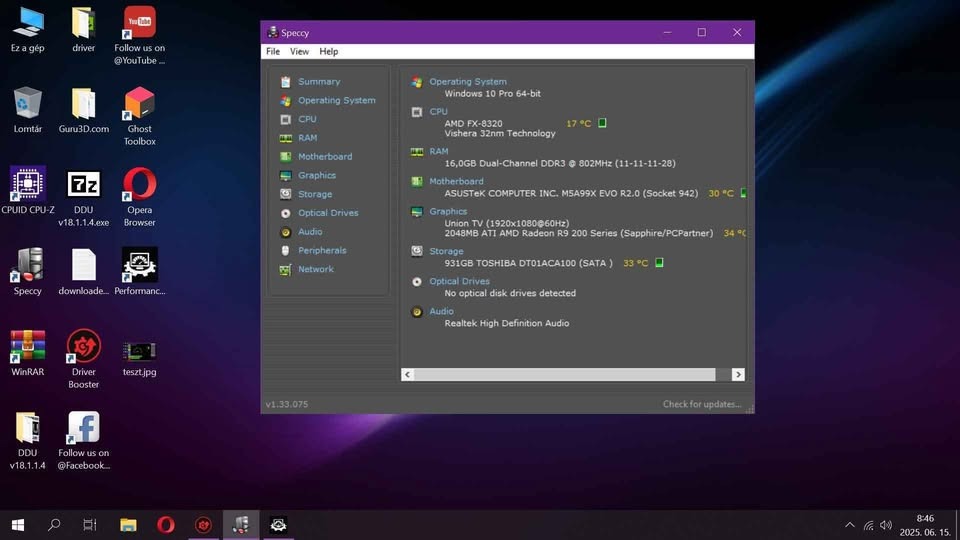Image resolution: width=960 pixels, height=540 pixels.
Task: Select the DDU v18.1.1.4.exe 7z icon
Action: click(83, 198)
